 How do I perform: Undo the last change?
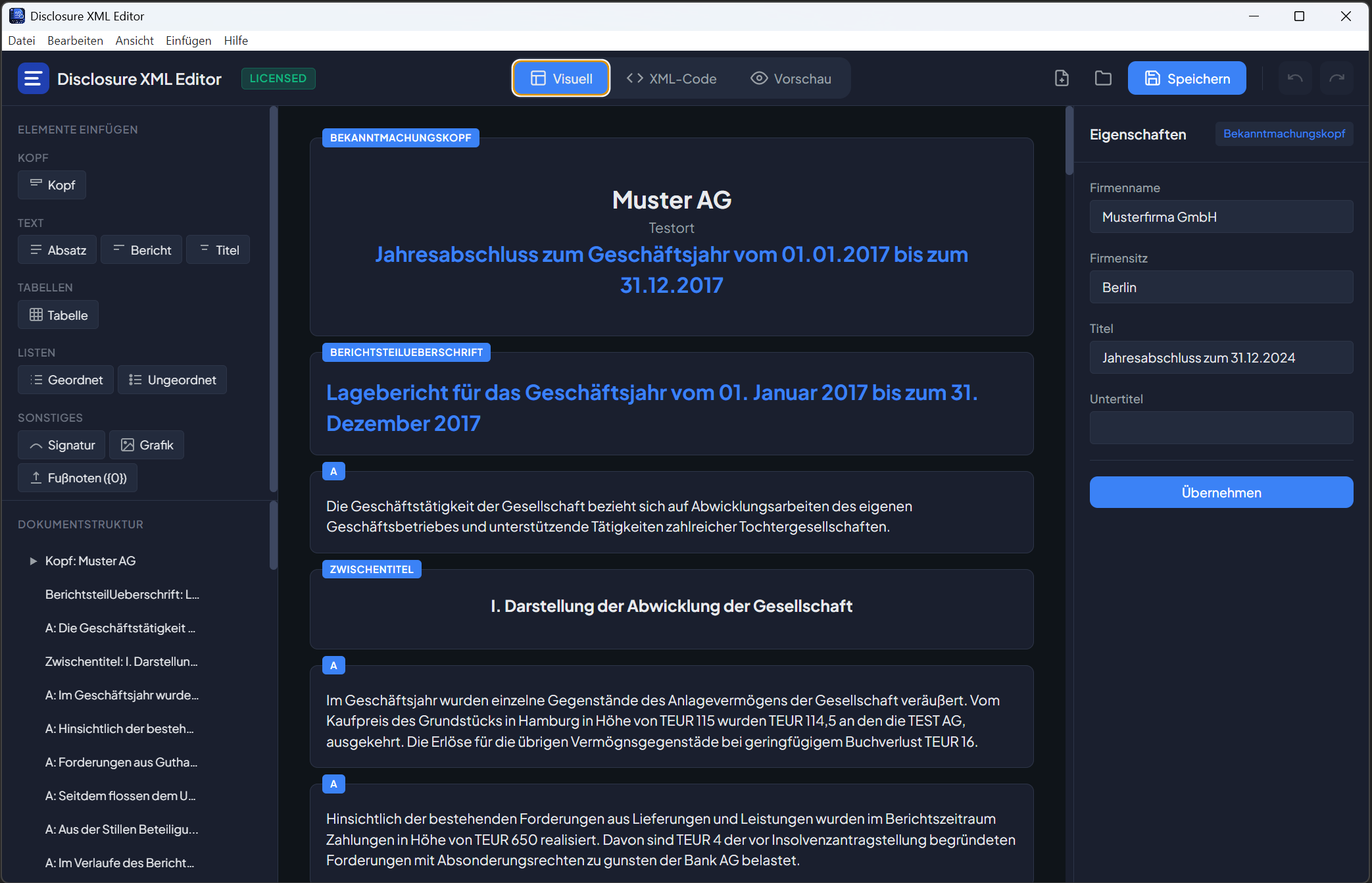point(1294,78)
